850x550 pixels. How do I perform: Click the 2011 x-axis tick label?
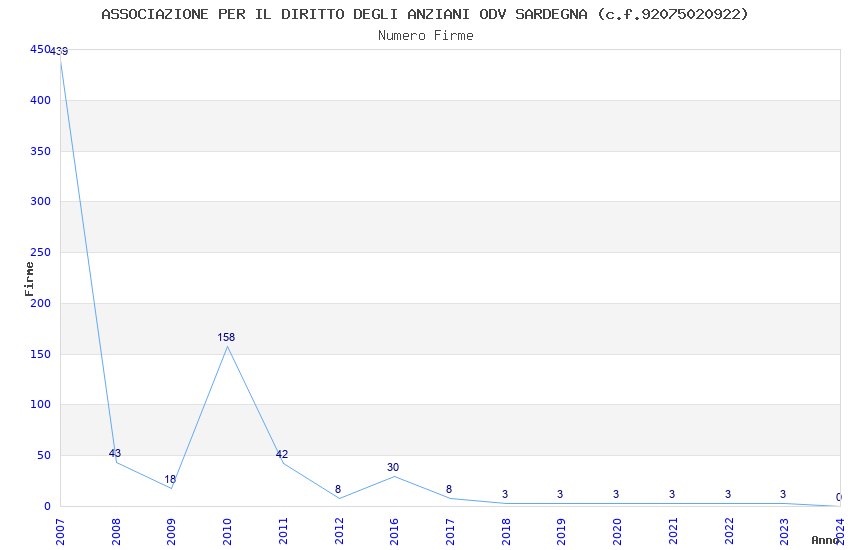pos(283,532)
